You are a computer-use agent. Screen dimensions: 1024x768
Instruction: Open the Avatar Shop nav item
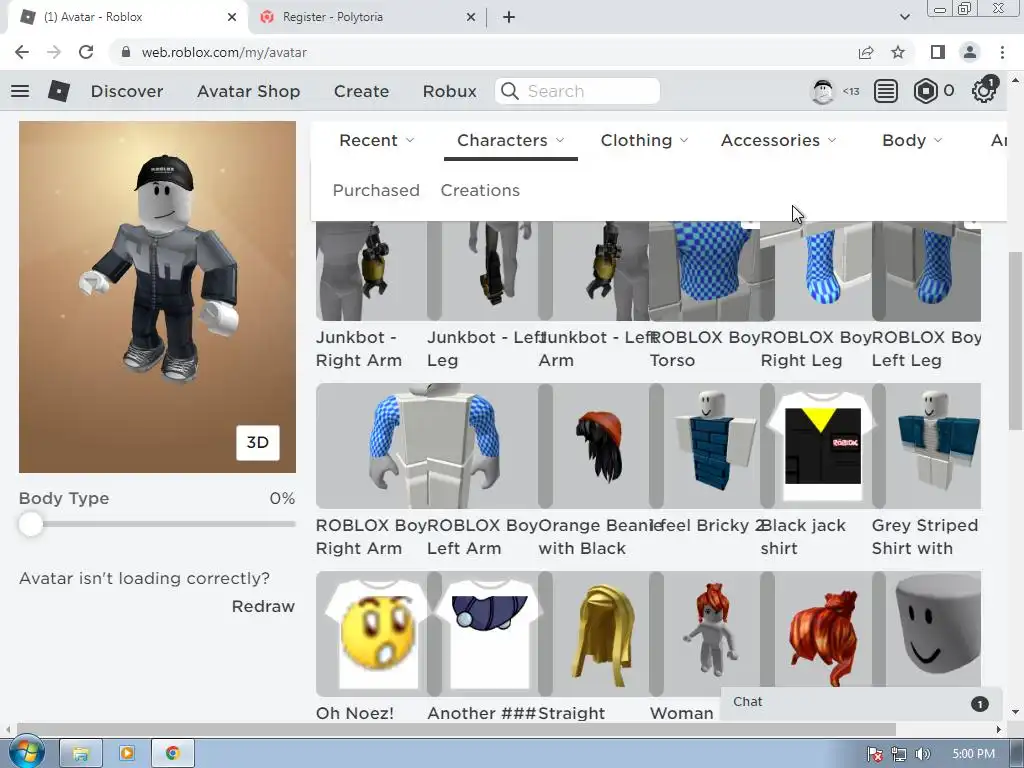click(248, 91)
